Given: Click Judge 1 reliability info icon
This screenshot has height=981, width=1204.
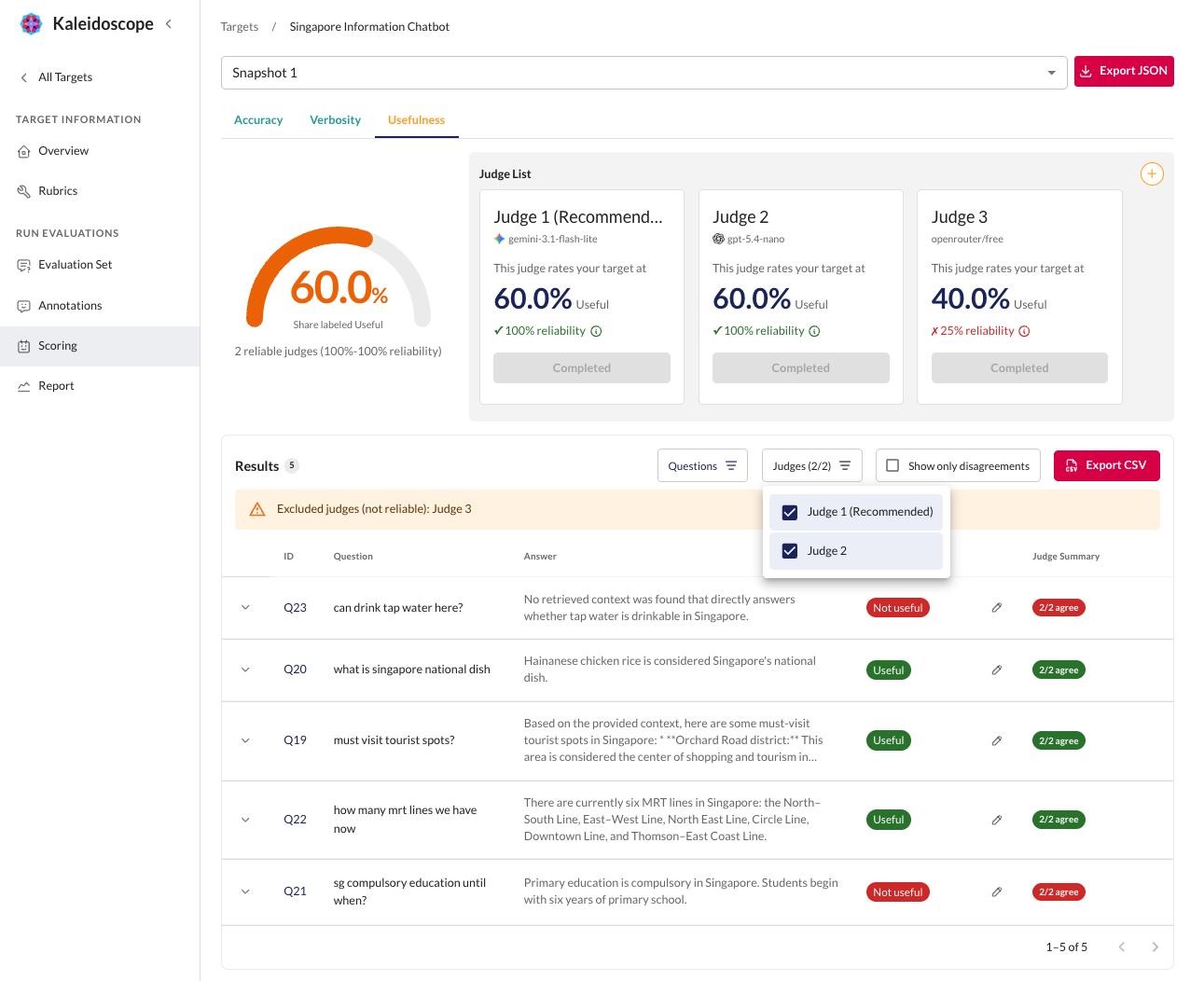Looking at the screenshot, I should tap(597, 331).
